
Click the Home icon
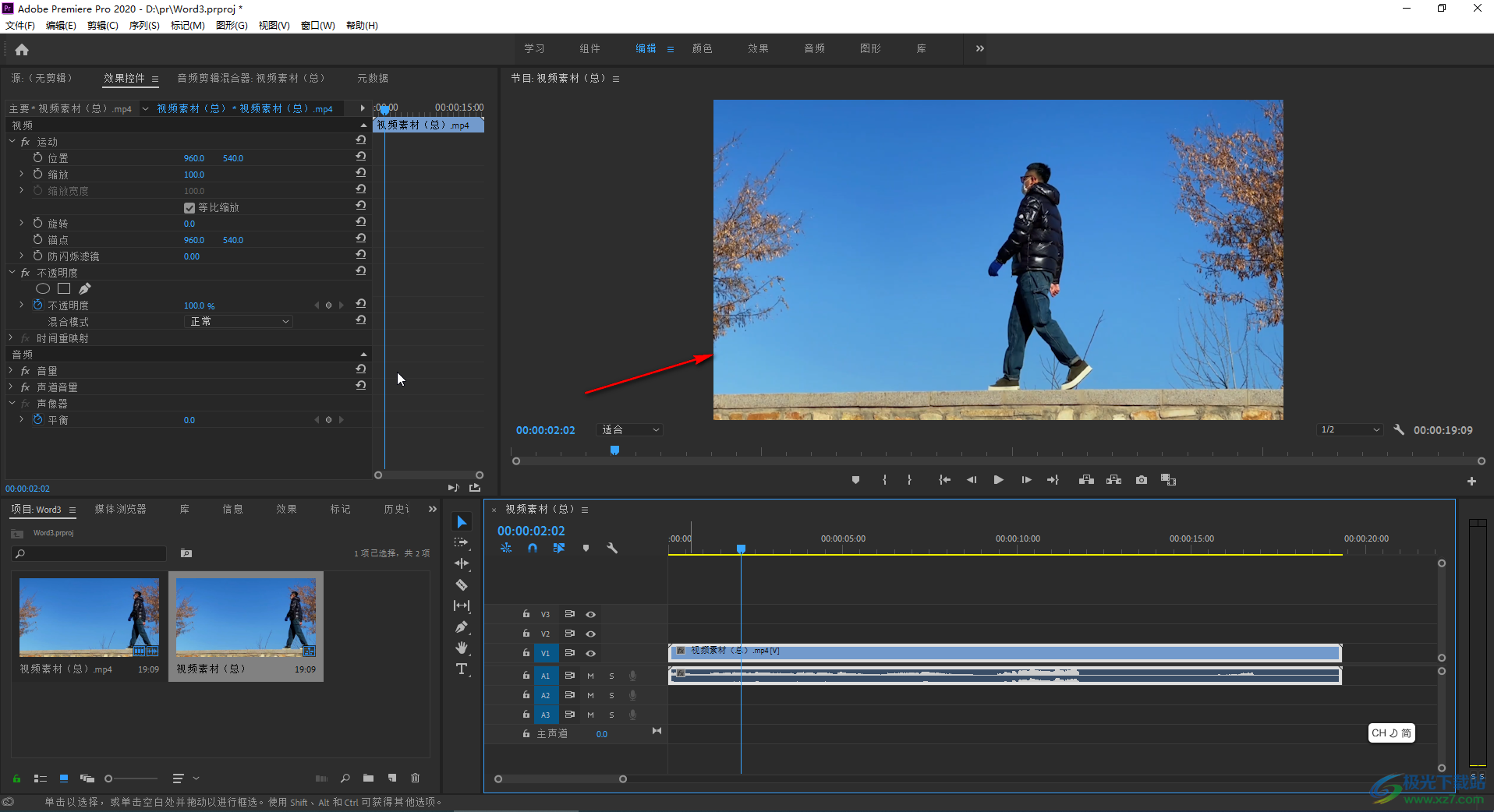pyautogui.click(x=22, y=50)
